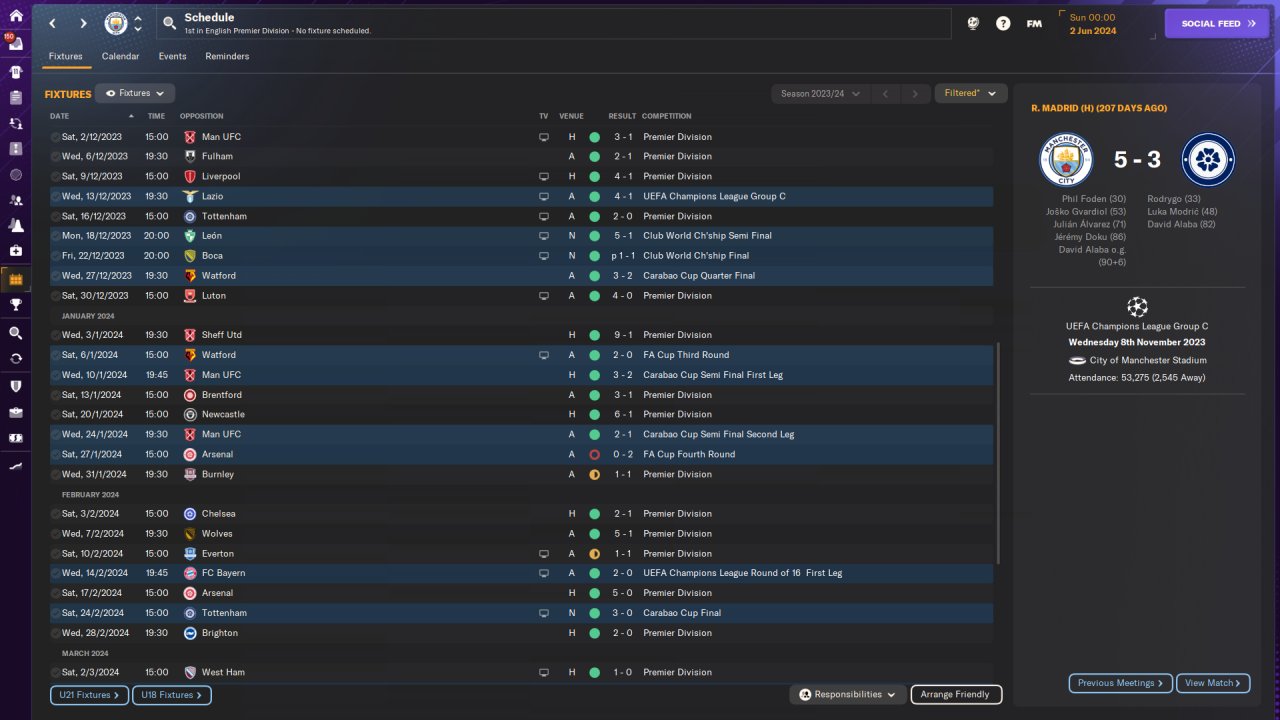This screenshot has width=1280, height=720.
Task: Toggle the circle beside Fri, 22/12/2023 fixture
Action: (55, 256)
